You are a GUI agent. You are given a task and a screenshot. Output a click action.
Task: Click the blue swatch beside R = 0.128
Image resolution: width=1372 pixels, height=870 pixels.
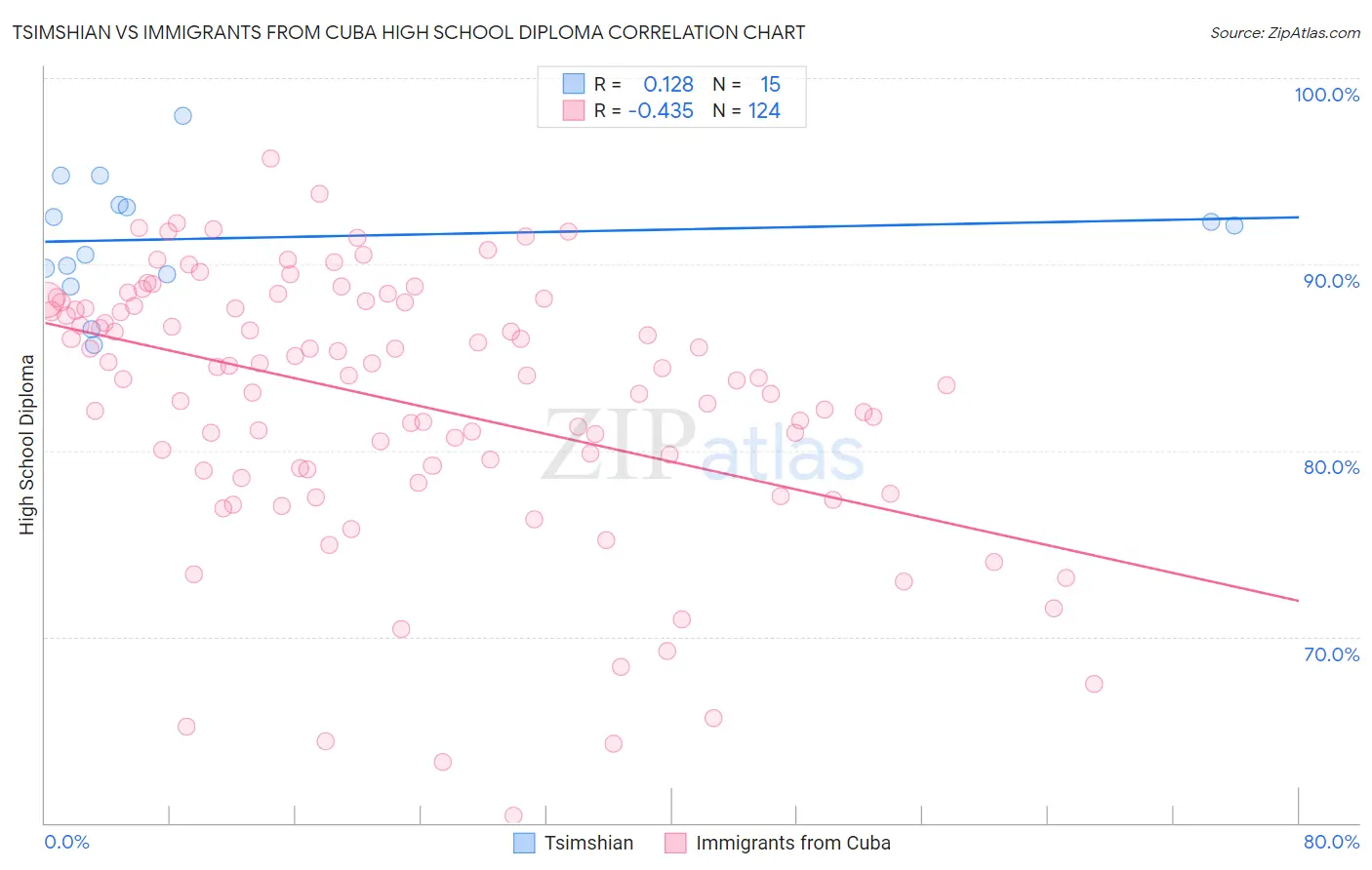pos(573,84)
